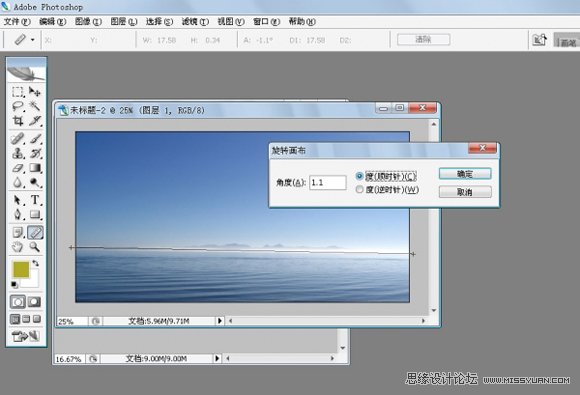Select the highlighted Measure tool in toolbox
Image resolution: width=580 pixels, height=395 pixels.
point(35,232)
